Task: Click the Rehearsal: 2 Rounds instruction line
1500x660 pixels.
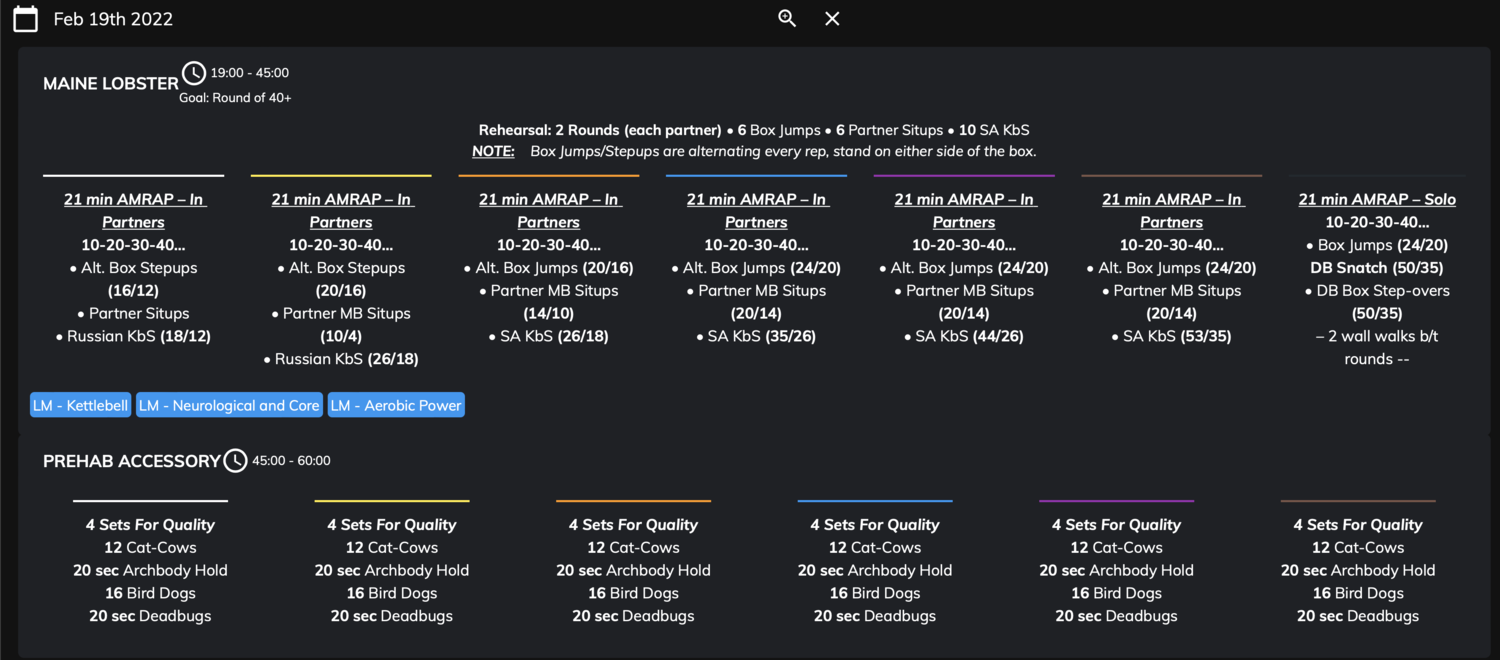Action: tap(754, 130)
